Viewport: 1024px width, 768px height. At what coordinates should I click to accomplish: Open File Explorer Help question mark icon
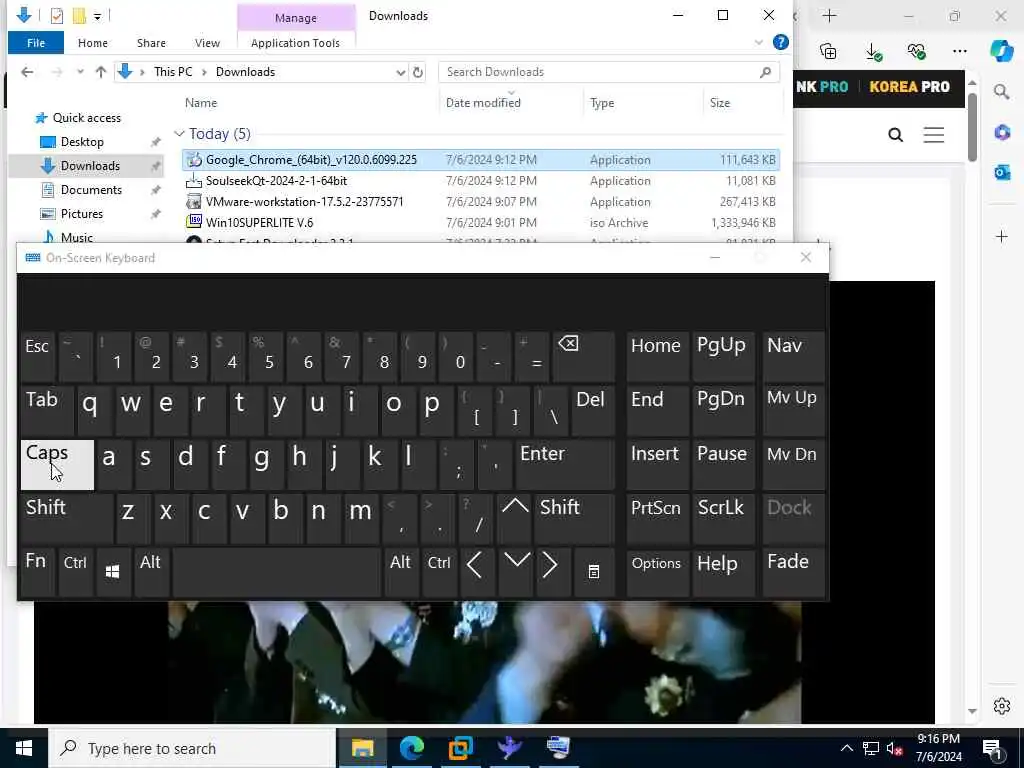pyautogui.click(x=780, y=42)
